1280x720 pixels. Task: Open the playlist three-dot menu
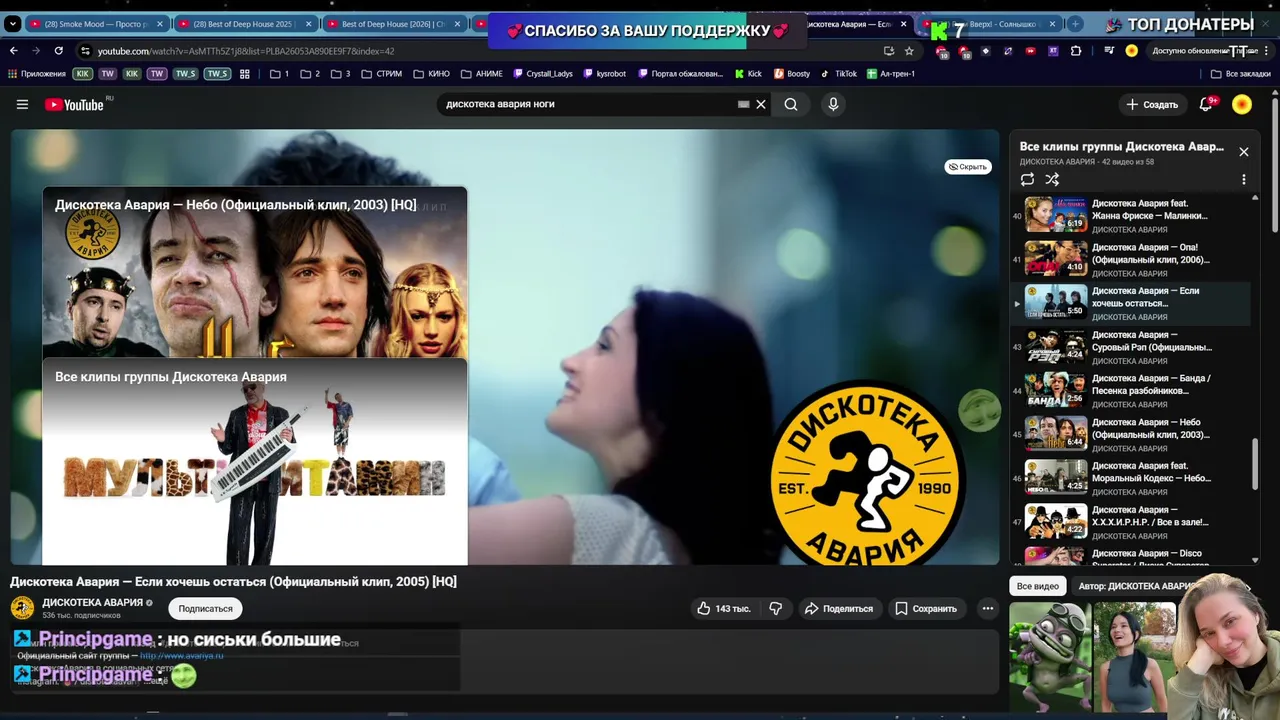pos(1244,179)
